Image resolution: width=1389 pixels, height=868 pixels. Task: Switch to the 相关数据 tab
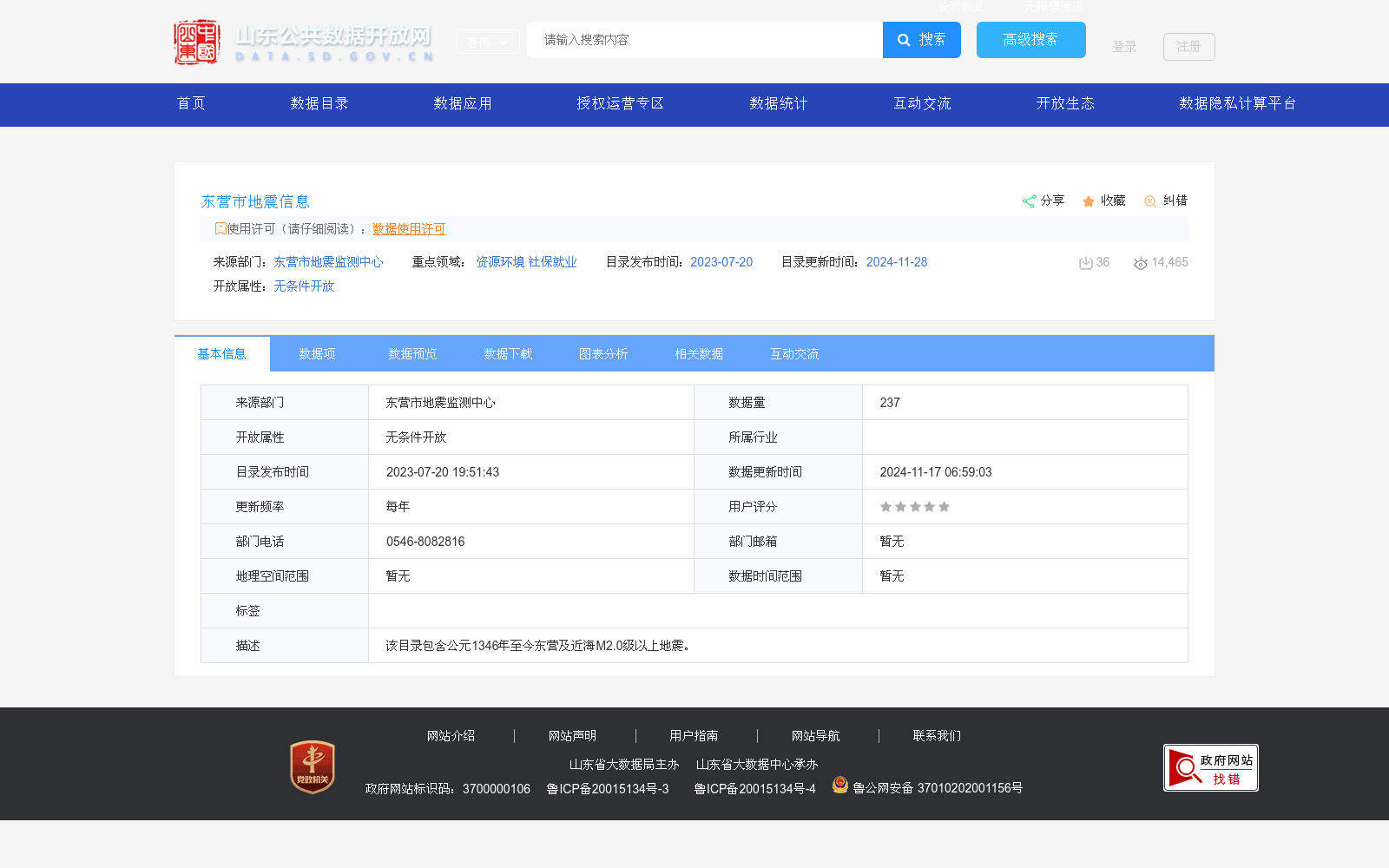coord(699,354)
